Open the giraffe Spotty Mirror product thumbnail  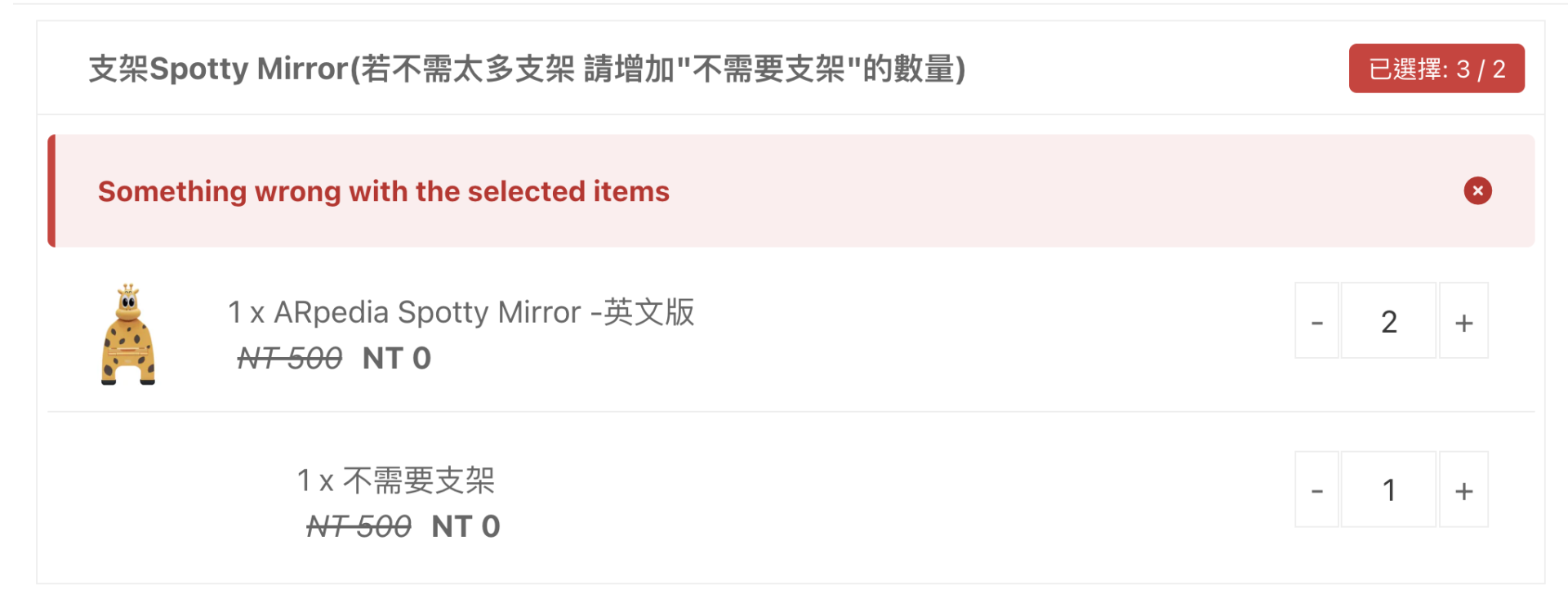[128, 334]
